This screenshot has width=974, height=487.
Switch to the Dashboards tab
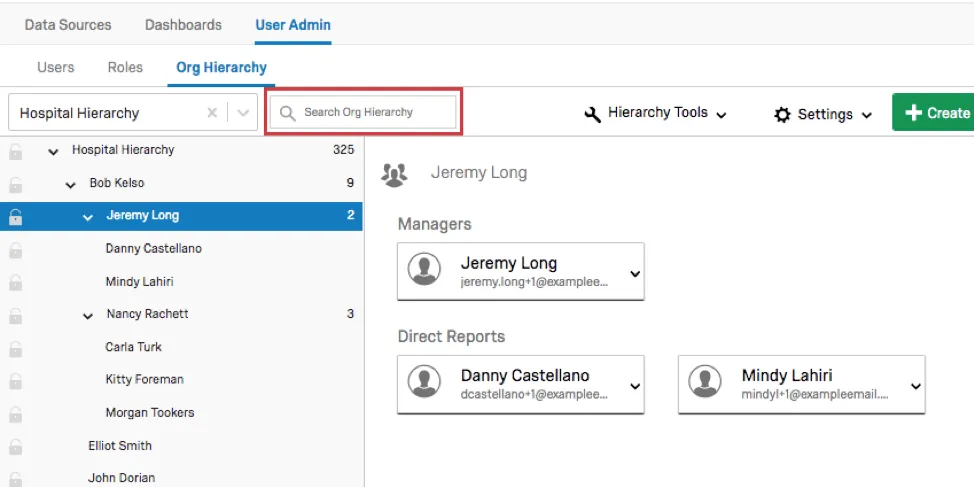(183, 24)
